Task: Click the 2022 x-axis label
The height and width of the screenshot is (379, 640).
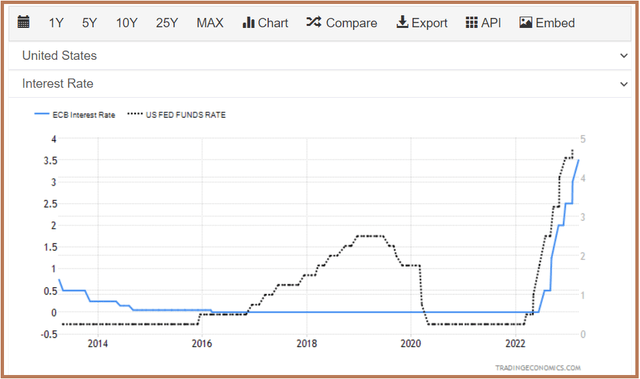Action: [x=516, y=344]
